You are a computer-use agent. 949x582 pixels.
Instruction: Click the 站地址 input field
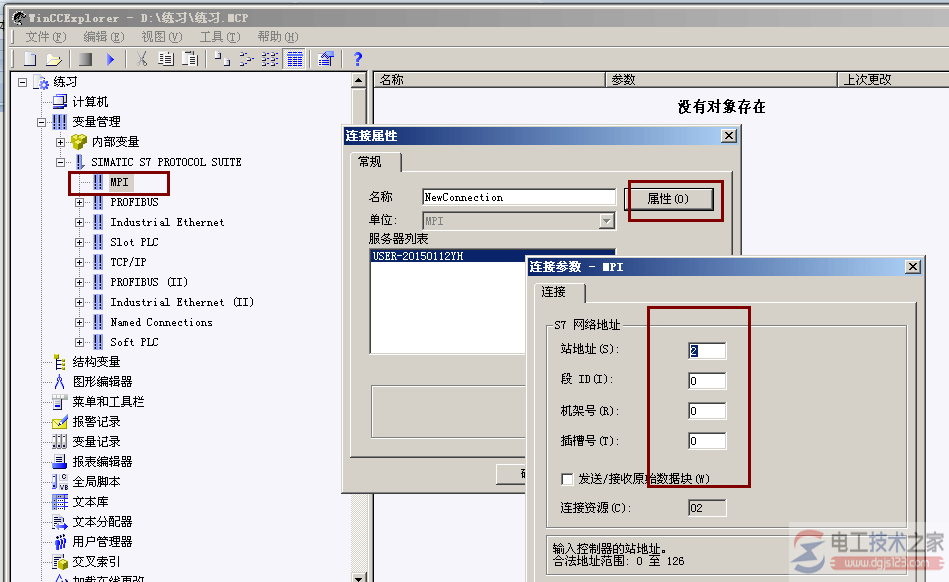point(707,351)
